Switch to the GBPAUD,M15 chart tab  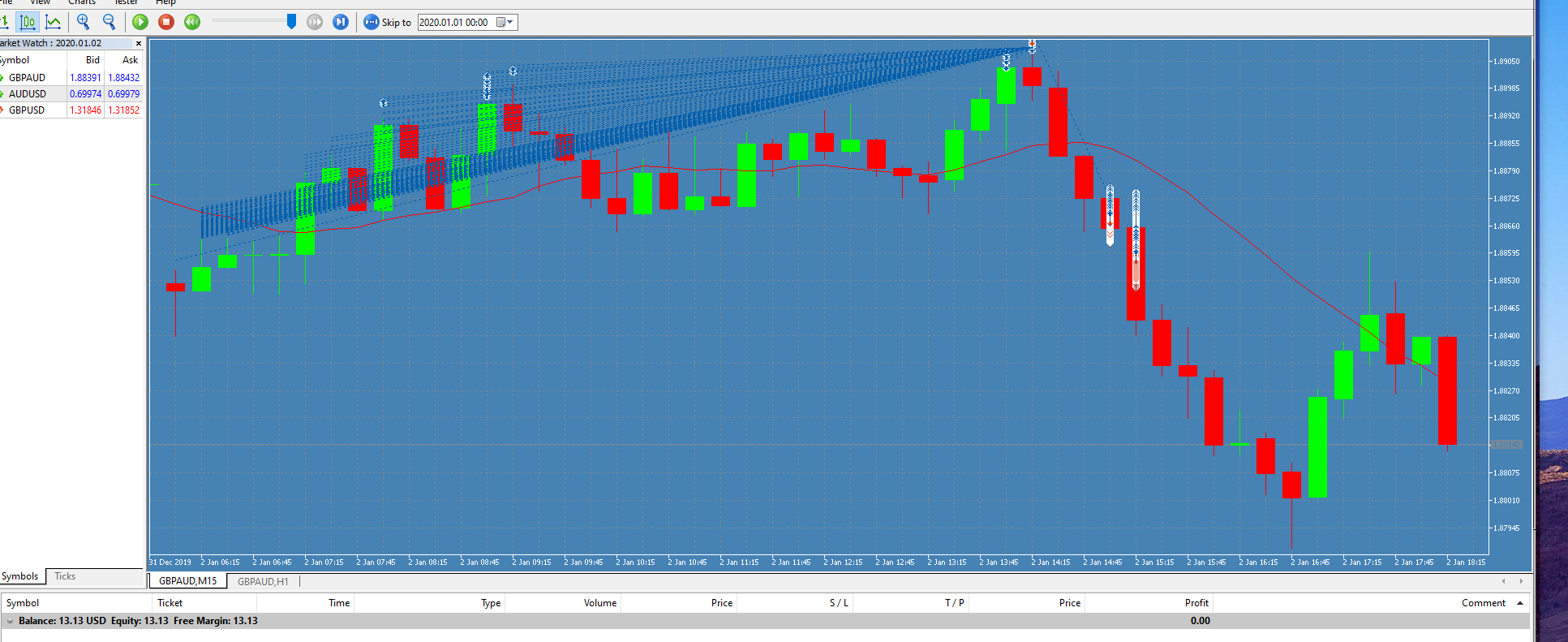click(x=187, y=581)
